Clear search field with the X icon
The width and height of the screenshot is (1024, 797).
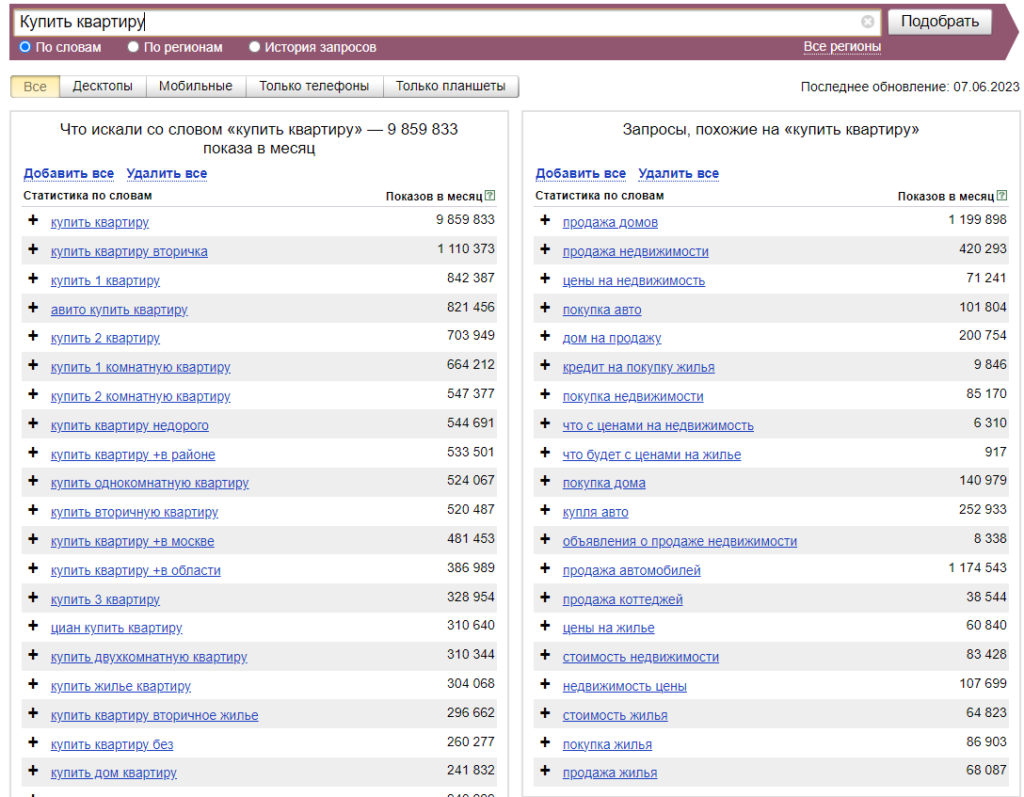[x=867, y=22]
